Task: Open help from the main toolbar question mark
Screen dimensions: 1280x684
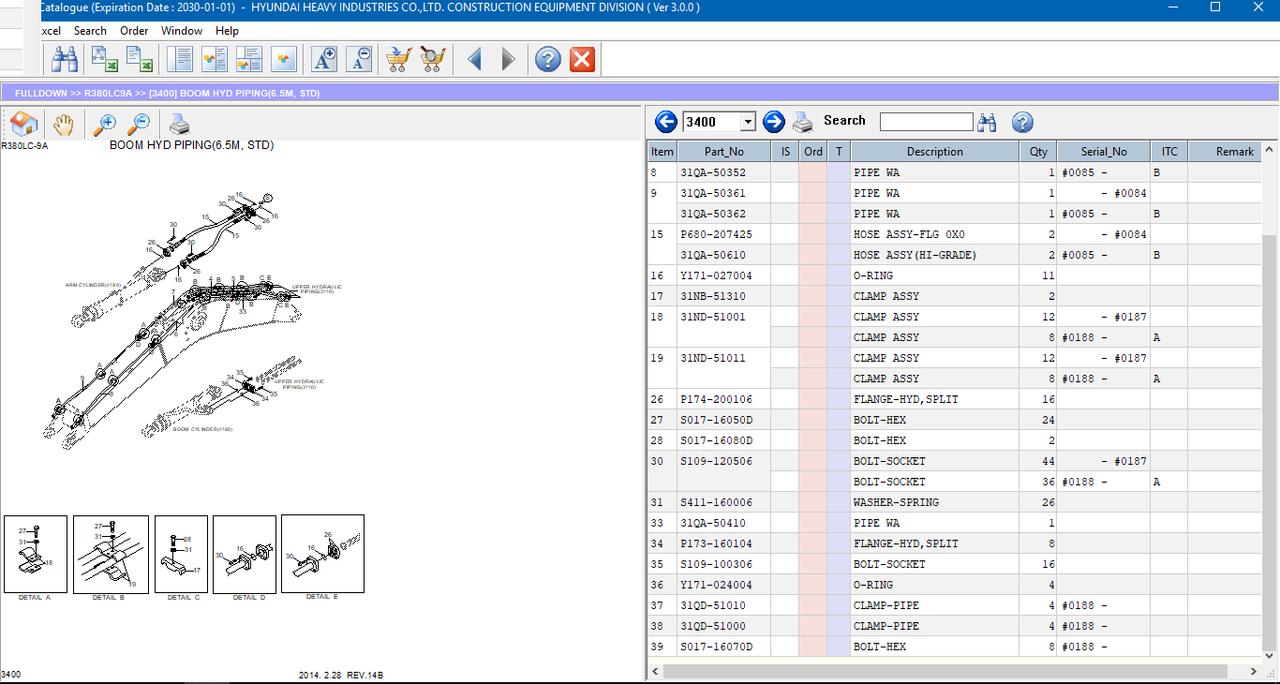Action: 548,60
